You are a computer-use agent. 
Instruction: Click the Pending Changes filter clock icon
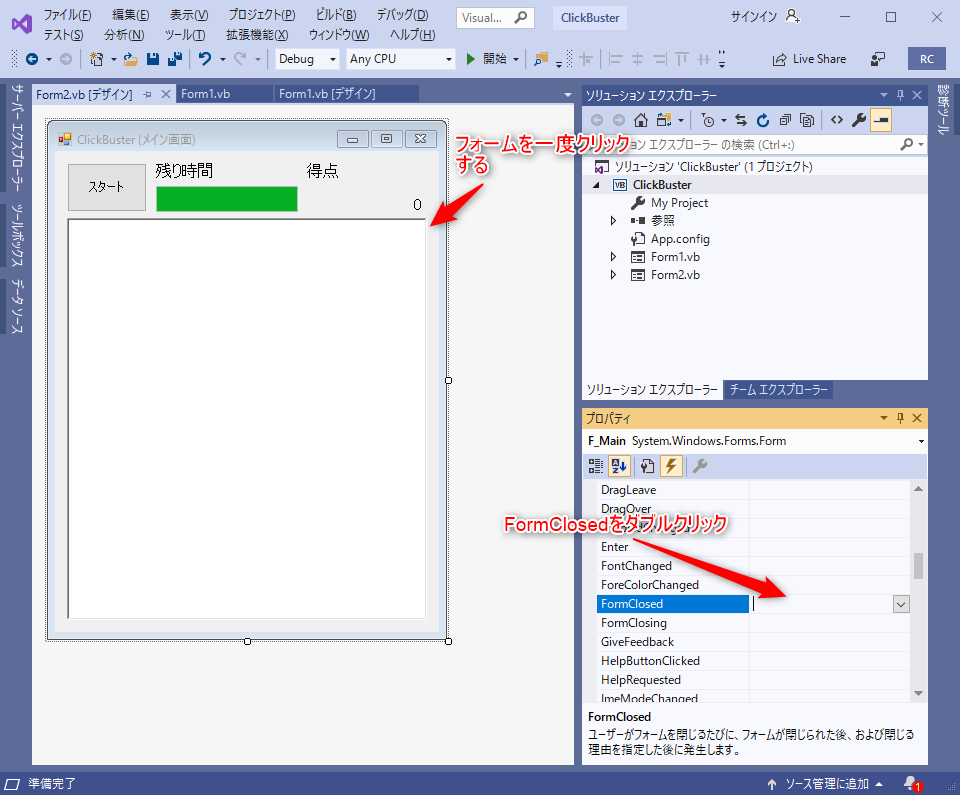(x=708, y=121)
